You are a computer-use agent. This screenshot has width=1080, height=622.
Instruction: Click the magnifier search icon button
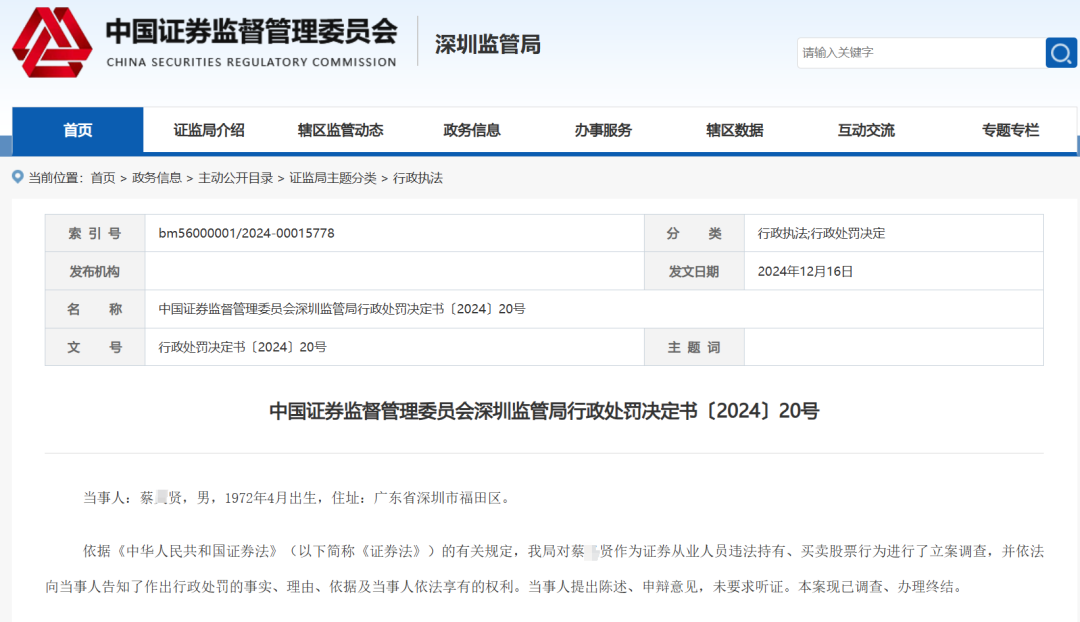tap(1060, 52)
